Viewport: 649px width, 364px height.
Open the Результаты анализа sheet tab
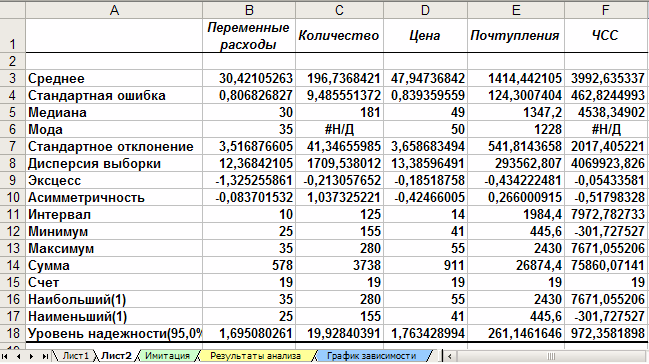click(255, 356)
